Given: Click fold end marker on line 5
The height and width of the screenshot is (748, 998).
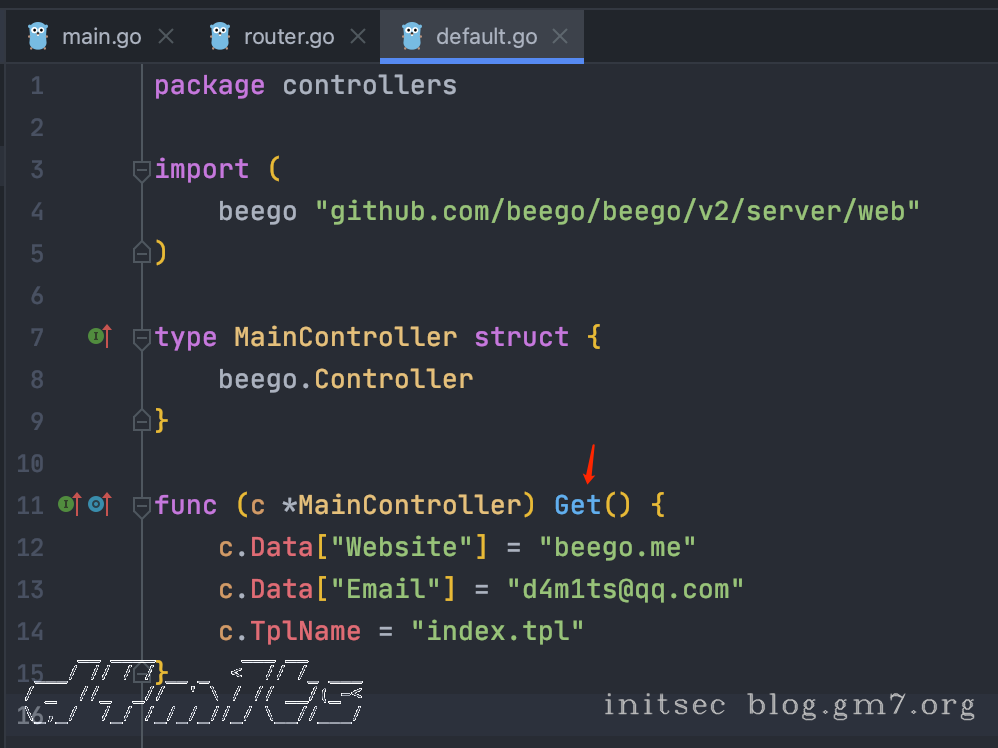Looking at the screenshot, I should 142,253.
